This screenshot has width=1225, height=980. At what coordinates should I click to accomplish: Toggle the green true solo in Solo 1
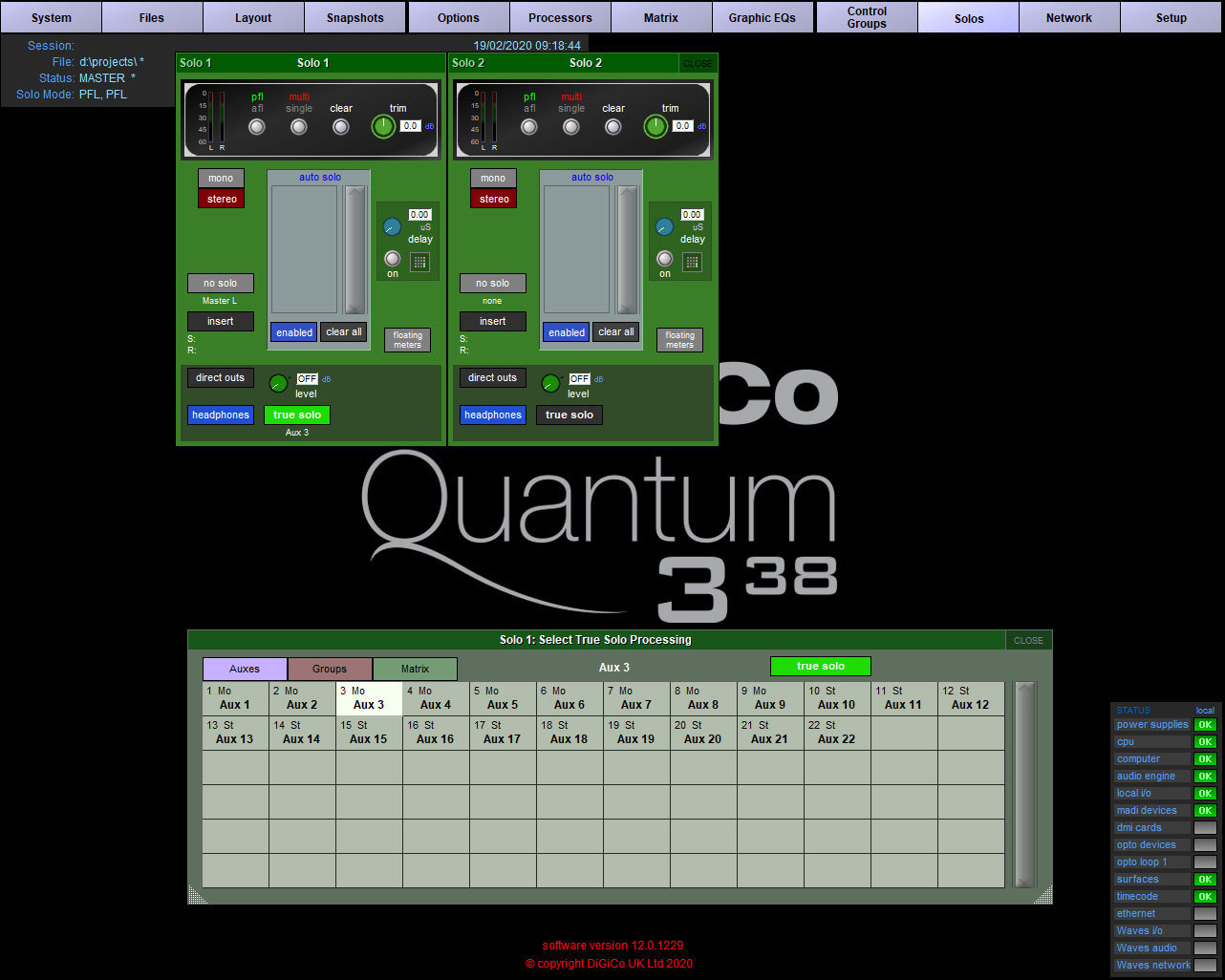click(297, 415)
